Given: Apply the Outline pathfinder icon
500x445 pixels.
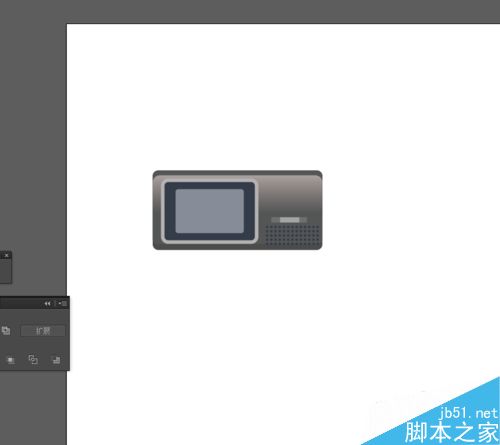Looking at the screenshot, I should pos(33,359).
